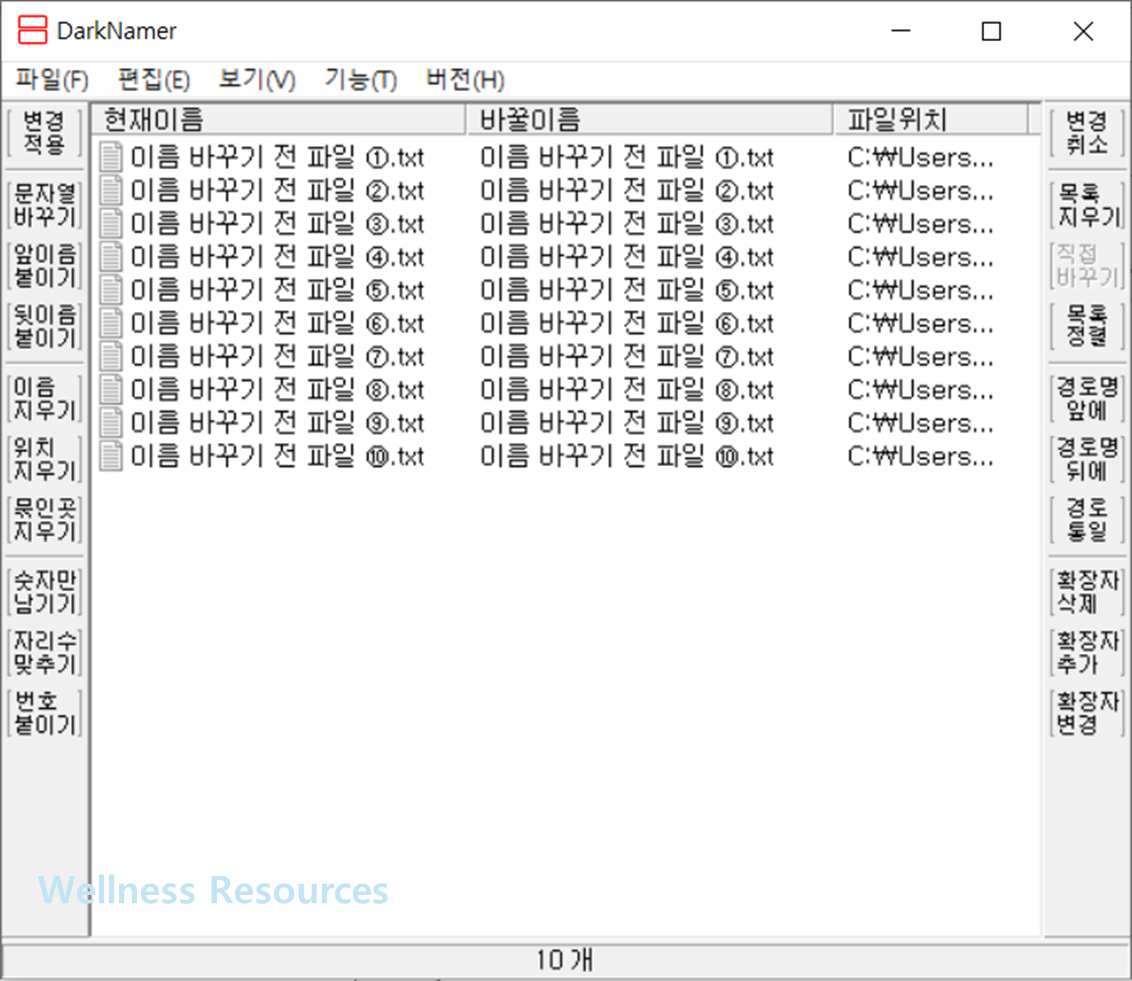Maximize the DarkNamer window

click(x=991, y=31)
